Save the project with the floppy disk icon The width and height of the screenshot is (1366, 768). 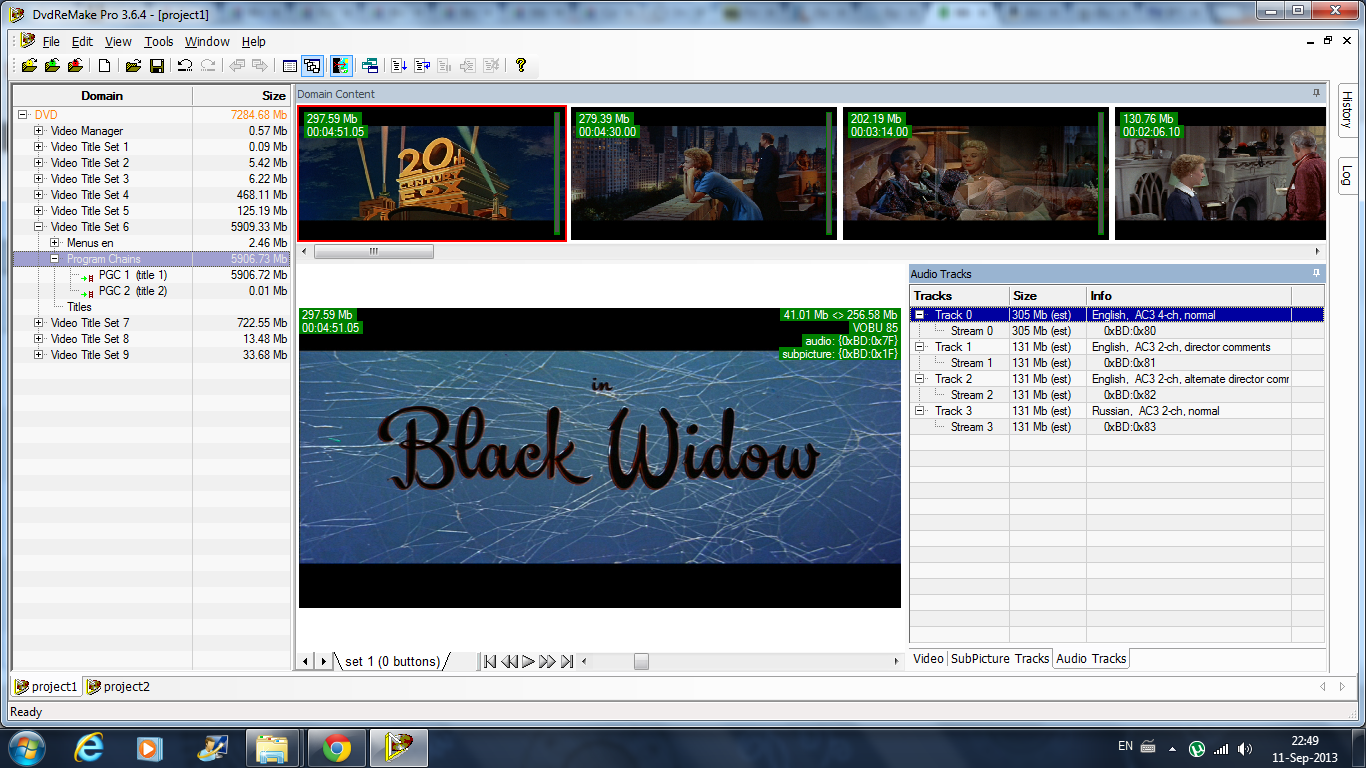[x=157, y=66]
